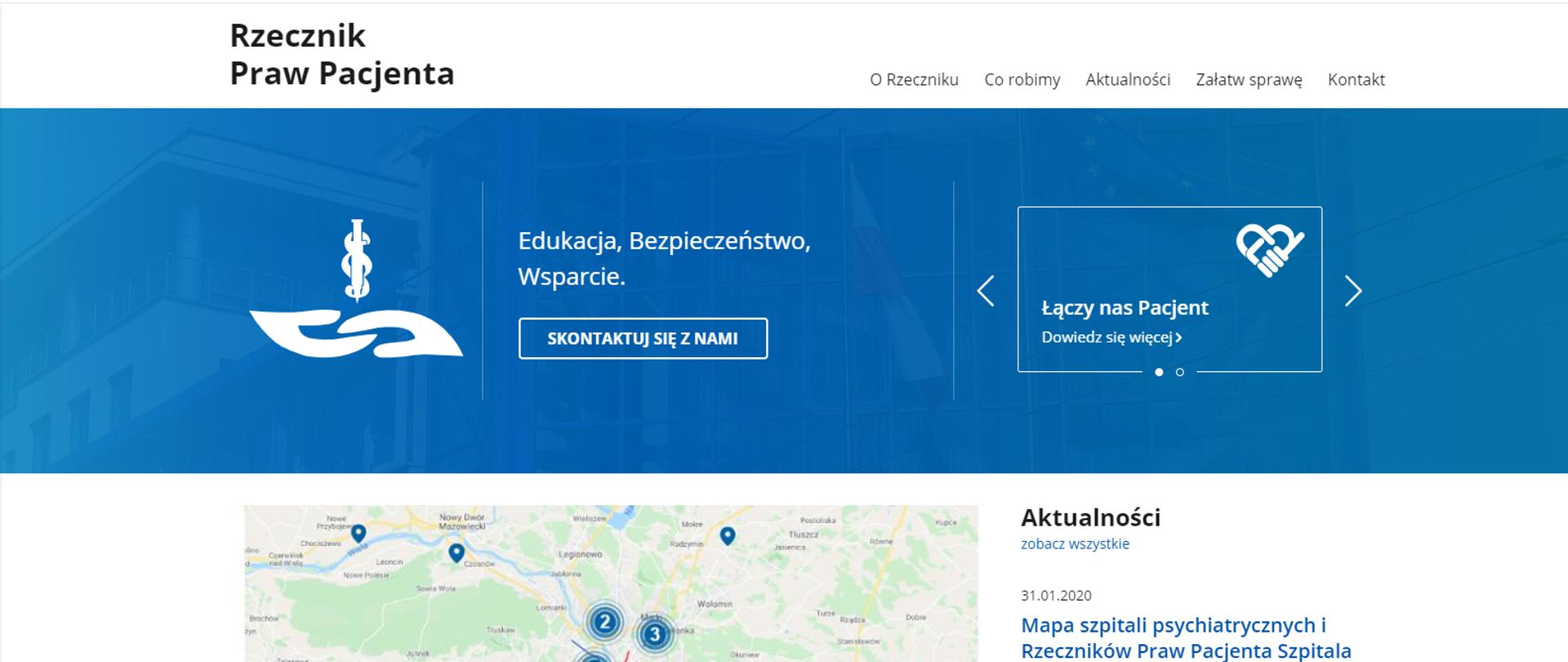Click the Rzecznik Praw Pacjenta site title
The height and width of the screenshot is (662, 1568).
341,54
